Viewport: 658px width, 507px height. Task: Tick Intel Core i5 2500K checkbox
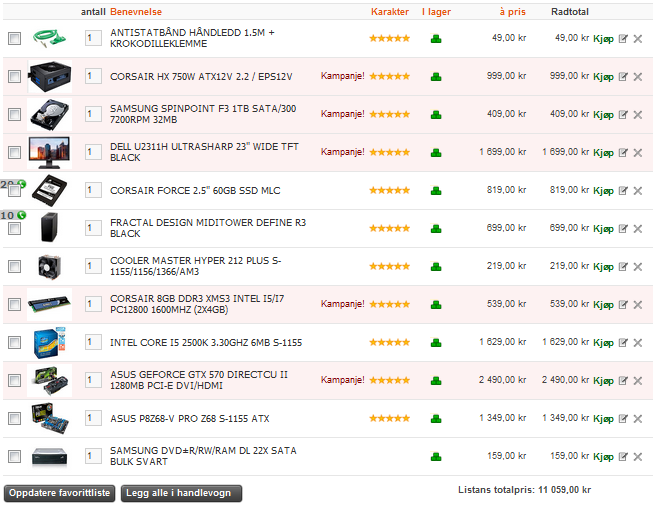[14, 342]
